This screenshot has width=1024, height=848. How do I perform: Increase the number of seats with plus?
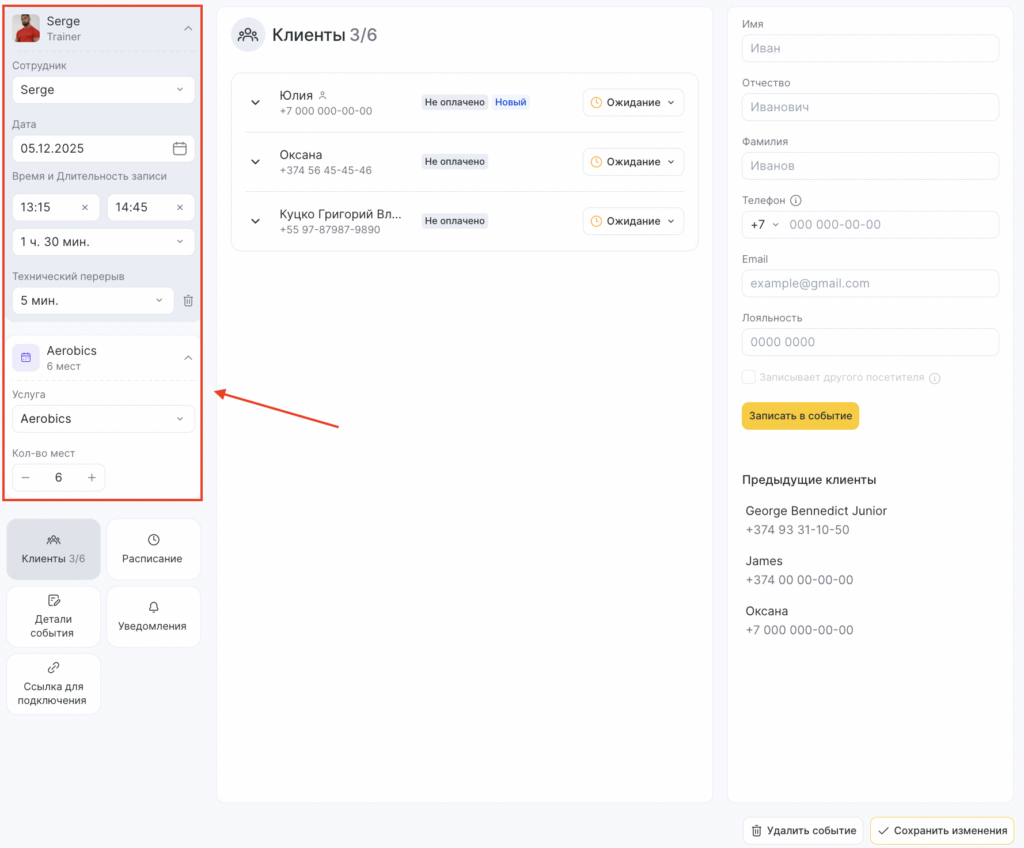point(91,478)
